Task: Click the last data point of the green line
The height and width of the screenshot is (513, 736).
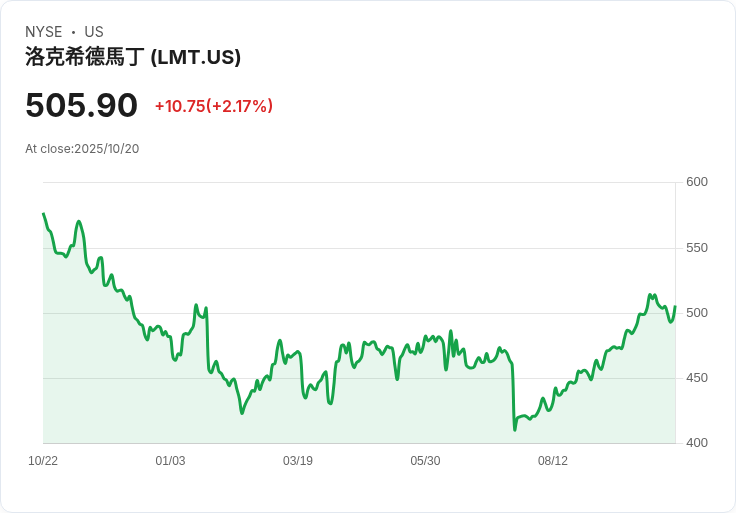Action: 675,307
